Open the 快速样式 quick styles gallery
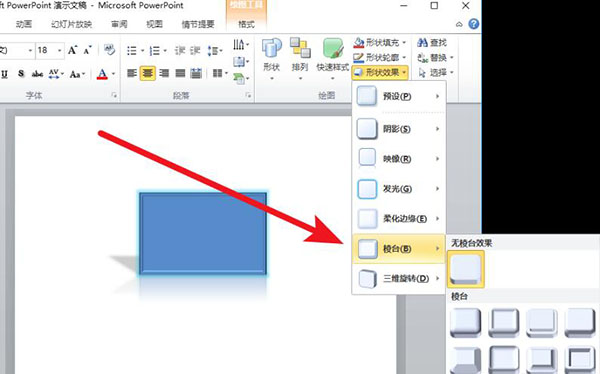 tap(332, 58)
